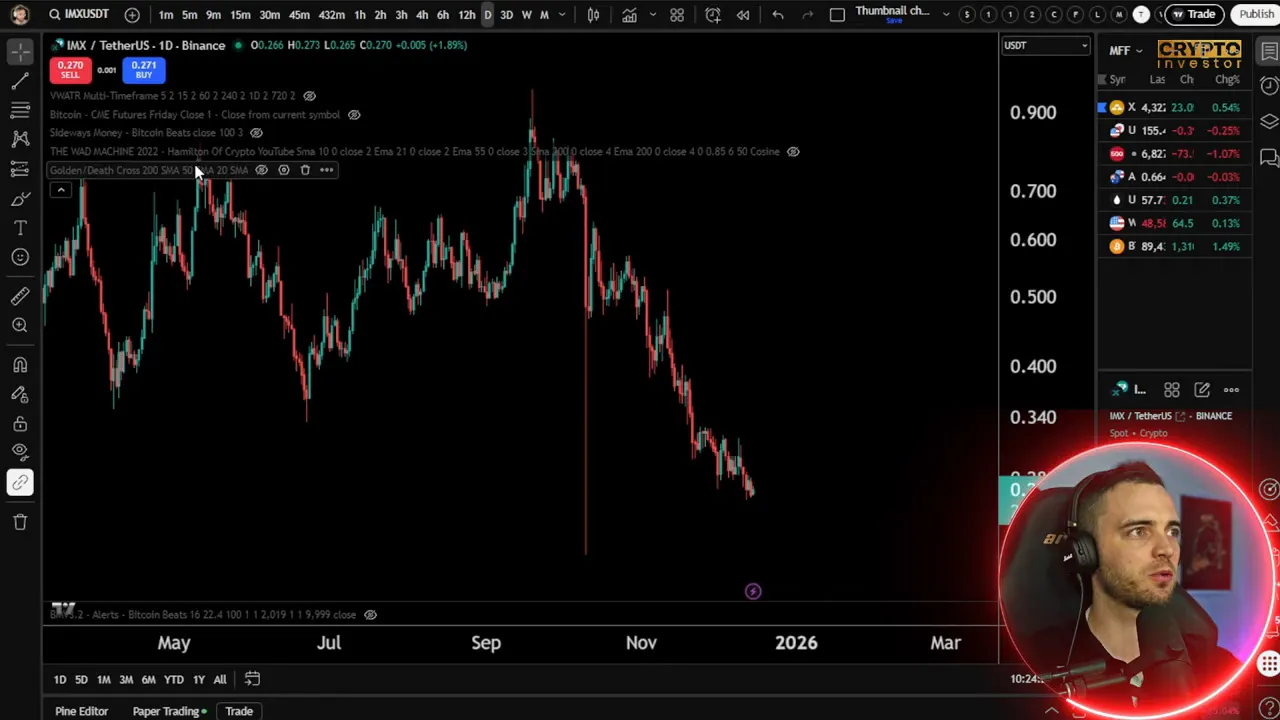This screenshot has width=1280, height=720.
Task: Select the crosshair cursor tool
Action: coord(20,52)
